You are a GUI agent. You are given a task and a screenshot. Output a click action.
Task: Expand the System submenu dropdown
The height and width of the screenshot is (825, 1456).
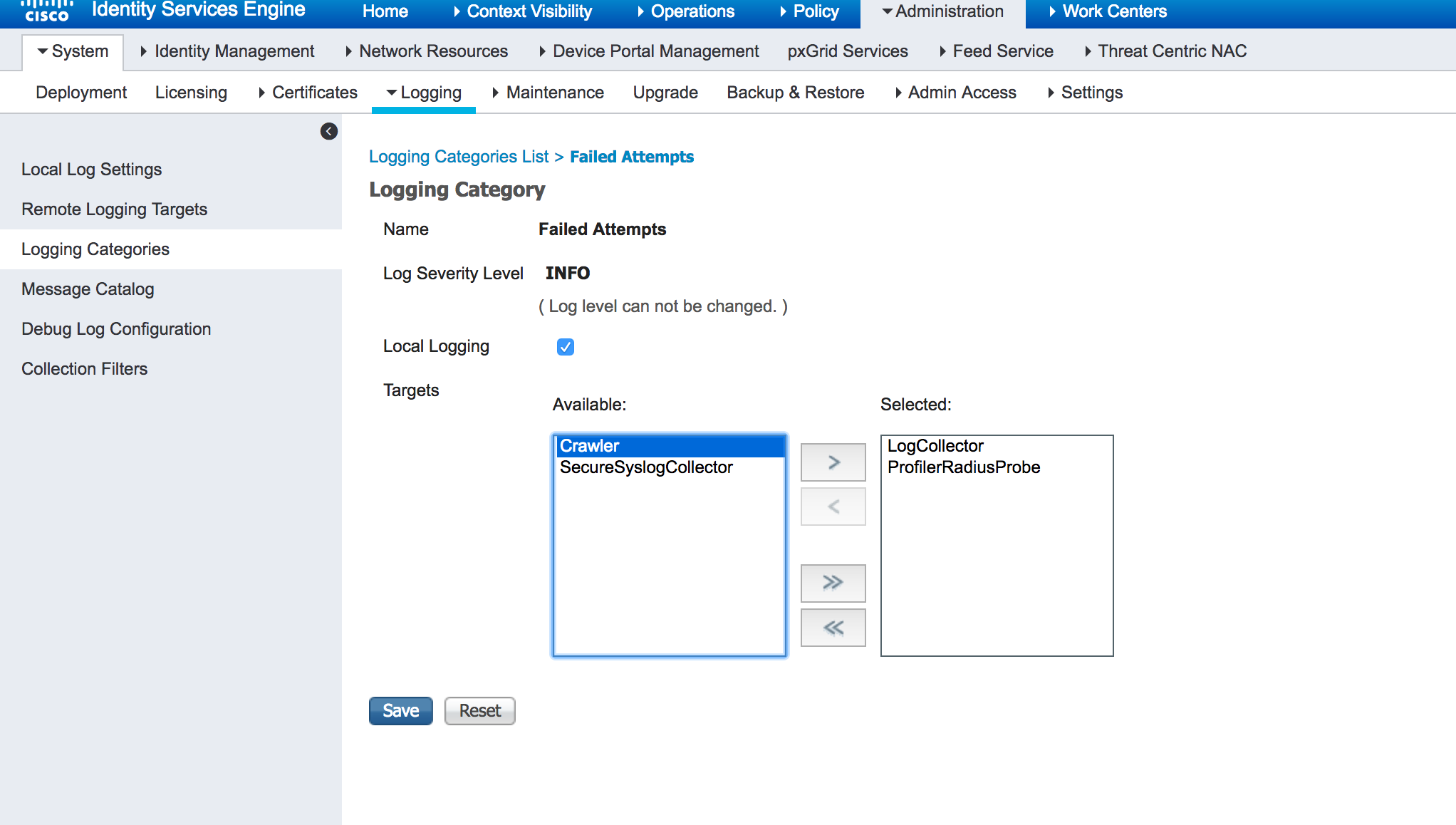(x=72, y=51)
